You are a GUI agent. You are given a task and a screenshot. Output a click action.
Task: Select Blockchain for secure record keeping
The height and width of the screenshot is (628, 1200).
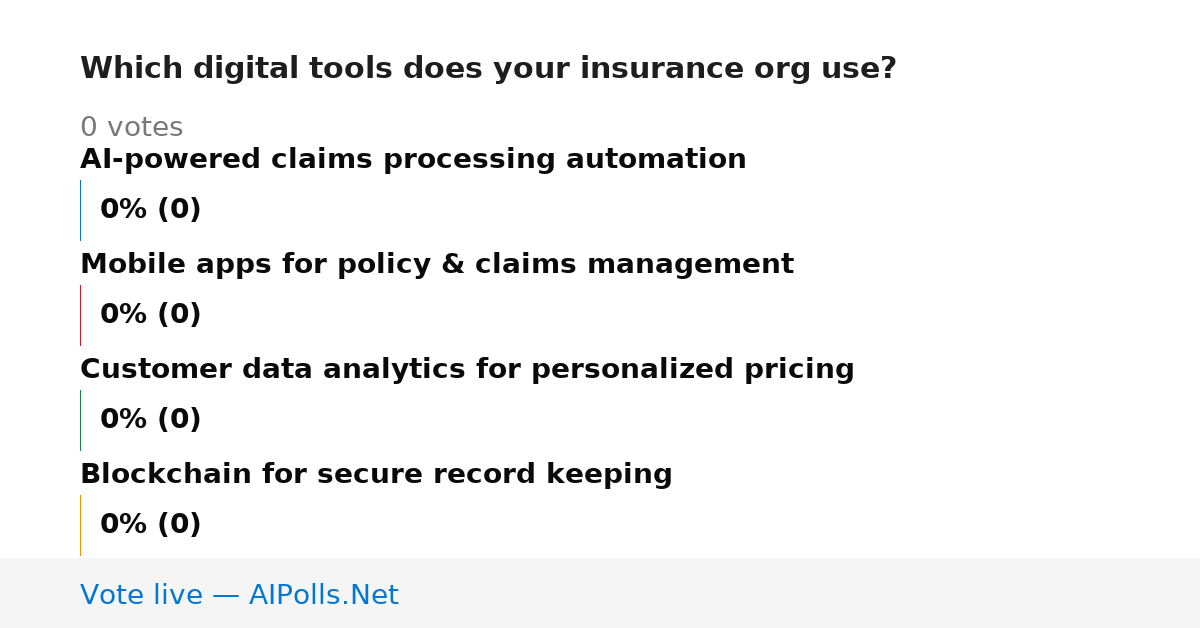pos(376,475)
